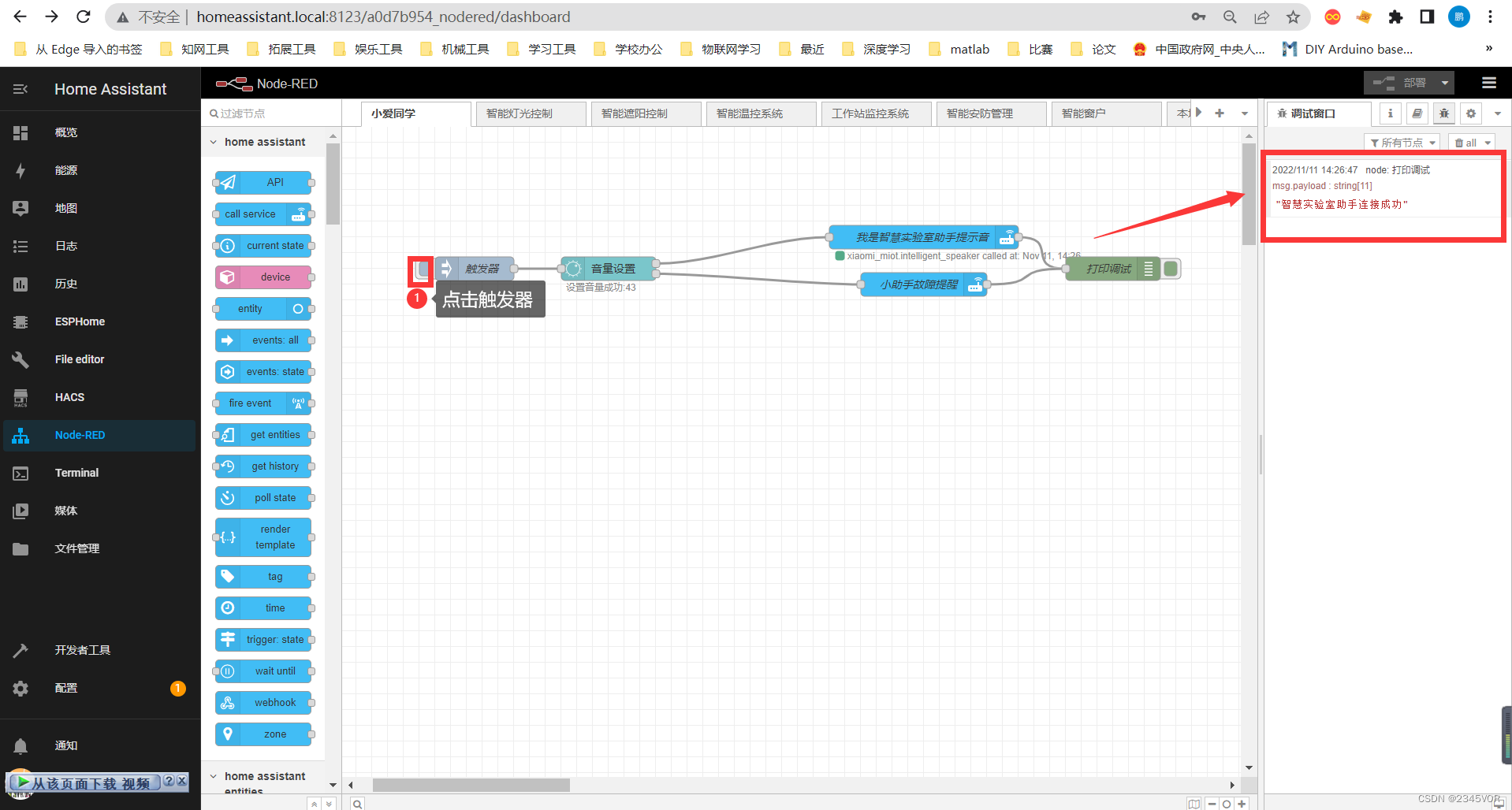The width and height of the screenshot is (1512, 810).
Task: Click the 触发器 inject node button
Action: click(421, 271)
